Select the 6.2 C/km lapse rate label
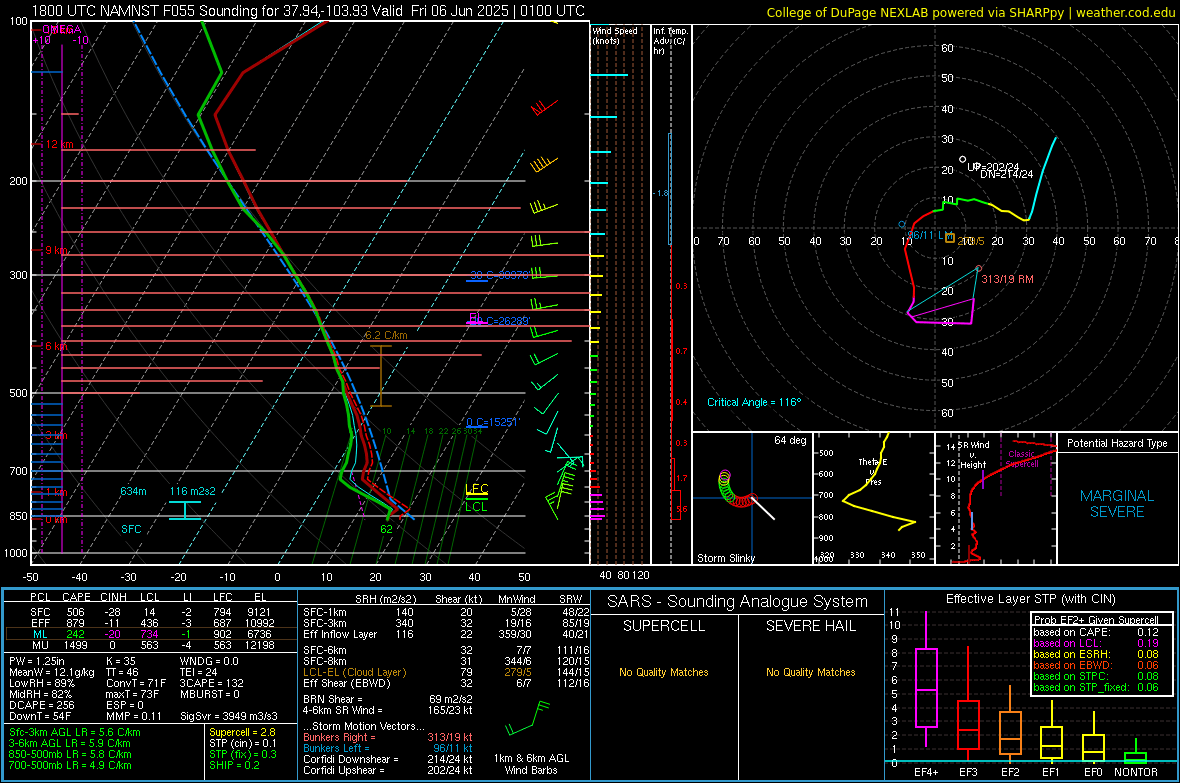The height and width of the screenshot is (783, 1180). 386,335
